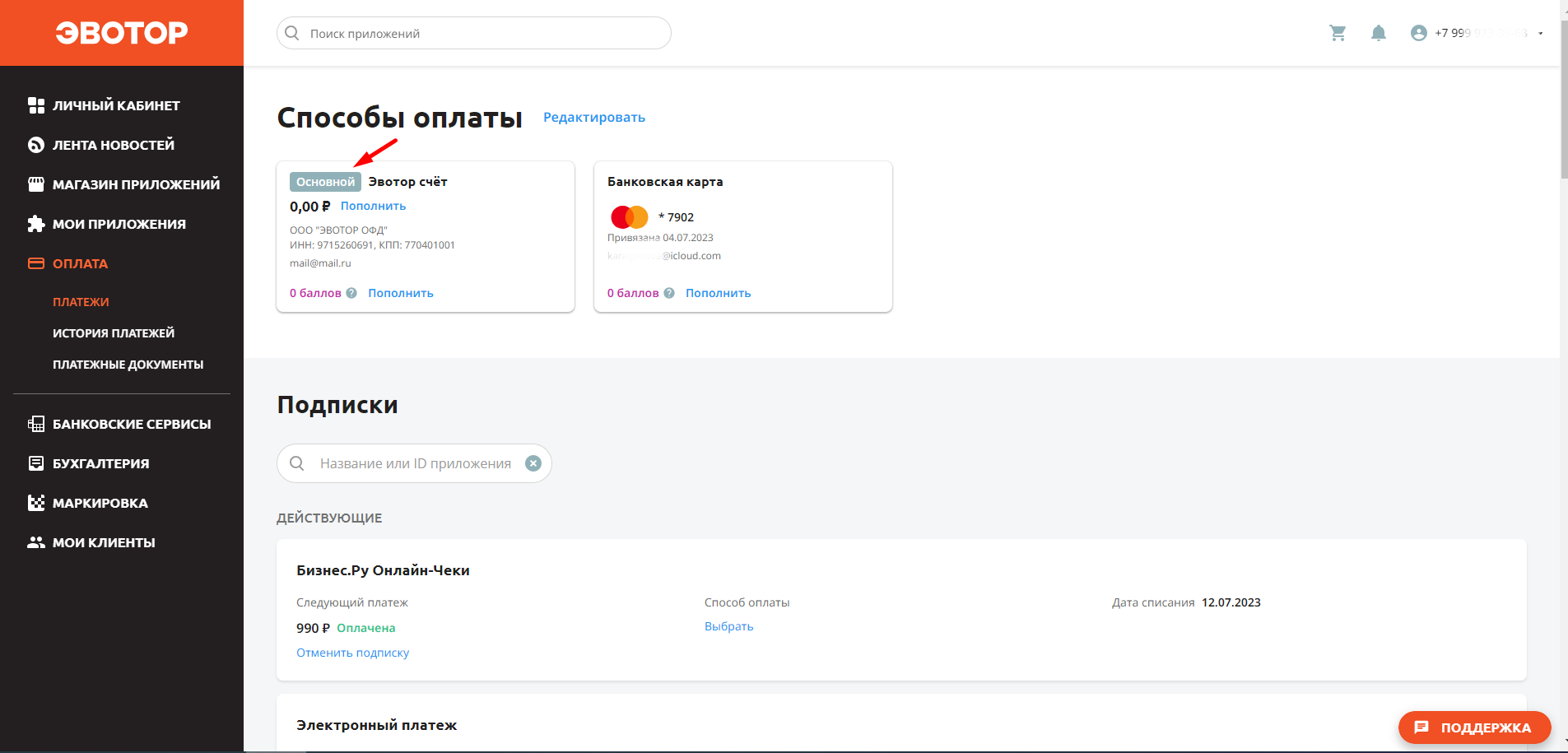Click the points help icon in Эвотор счёт card
Viewport: 1568px width, 753px height.
coord(351,293)
